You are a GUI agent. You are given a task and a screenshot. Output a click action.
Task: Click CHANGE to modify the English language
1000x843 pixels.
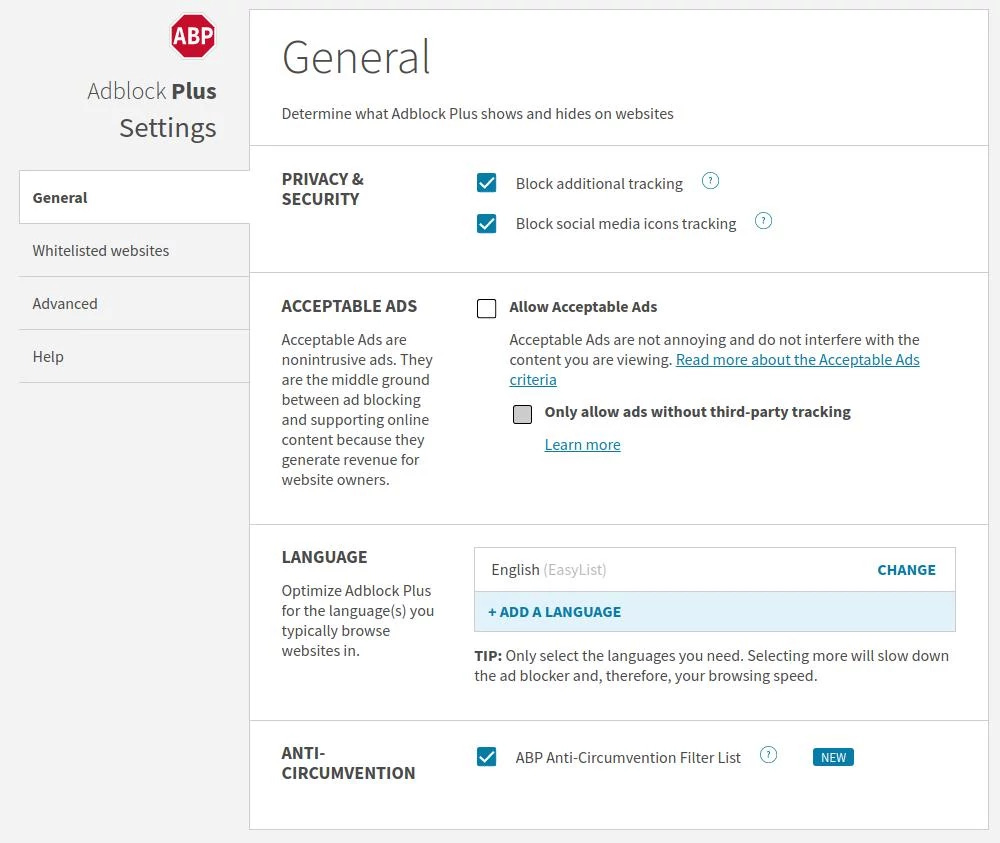906,569
